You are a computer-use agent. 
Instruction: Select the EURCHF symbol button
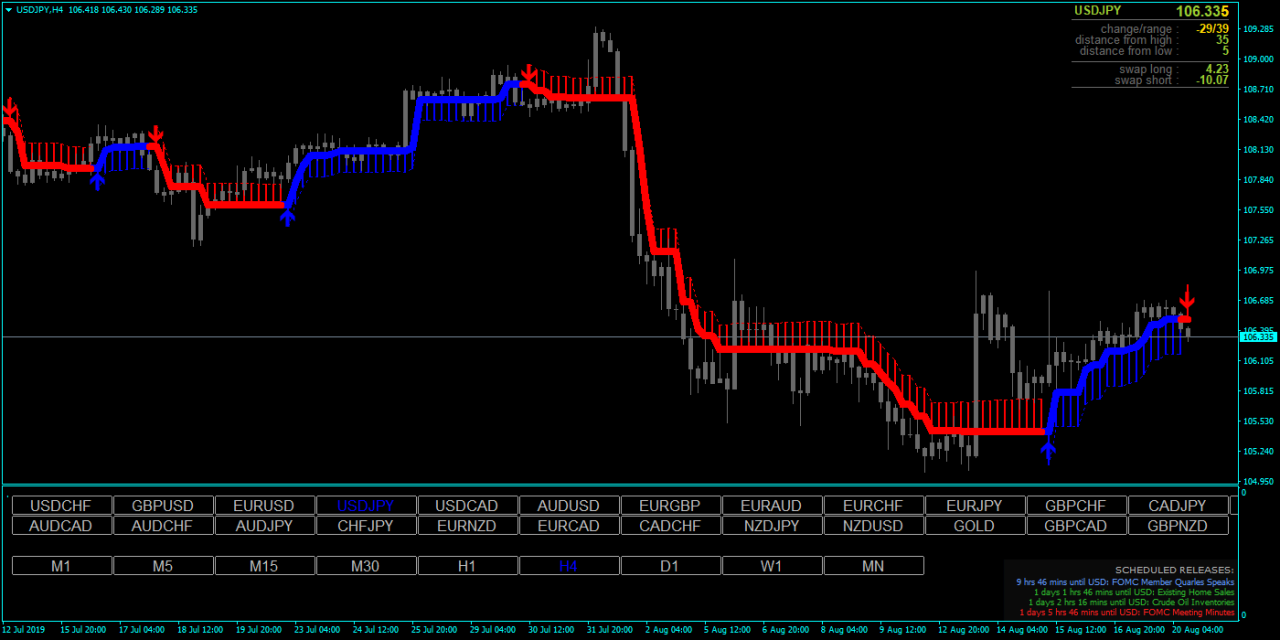pos(873,506)
